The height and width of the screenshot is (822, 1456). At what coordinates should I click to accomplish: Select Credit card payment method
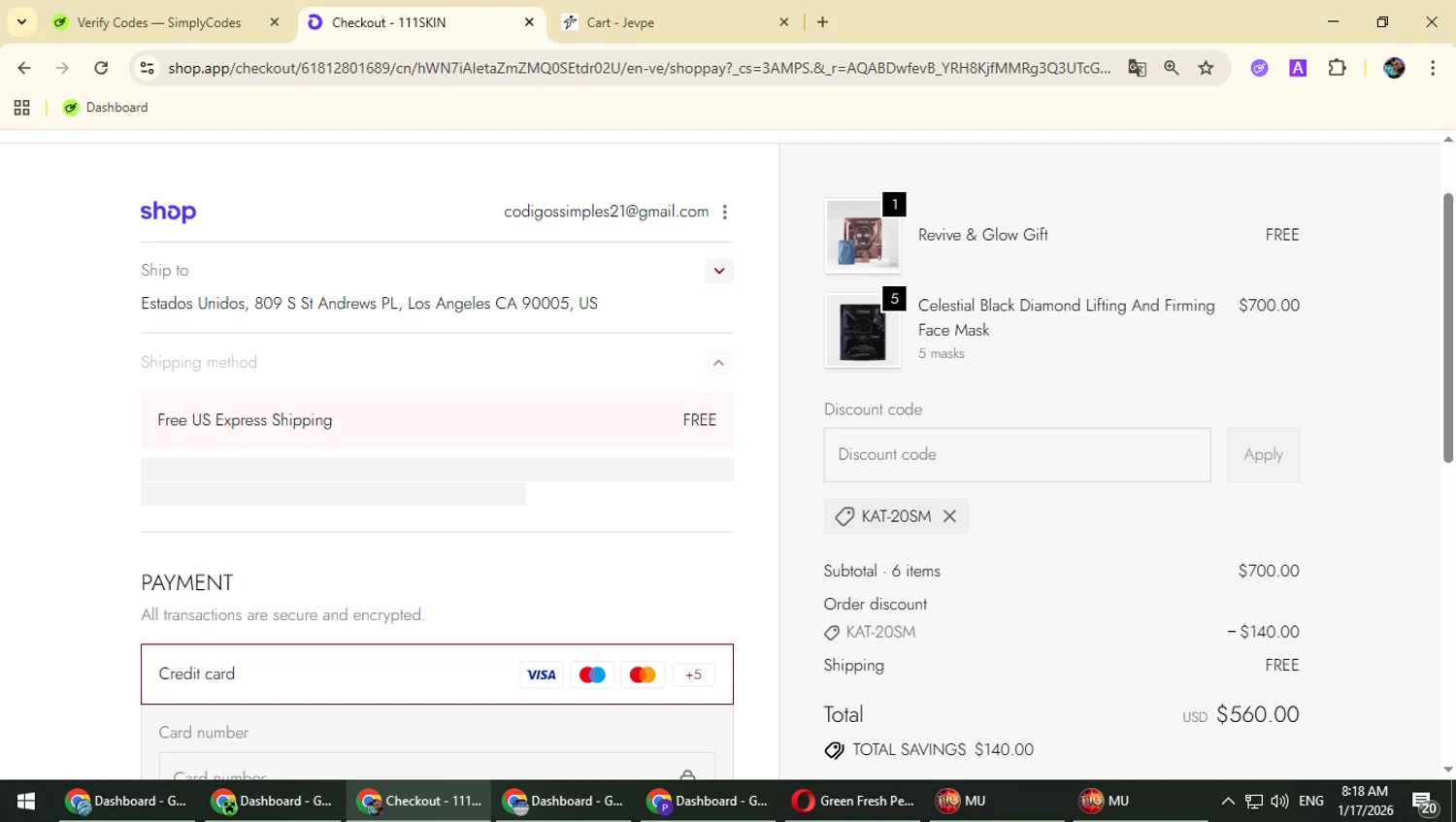coord(437,674)
